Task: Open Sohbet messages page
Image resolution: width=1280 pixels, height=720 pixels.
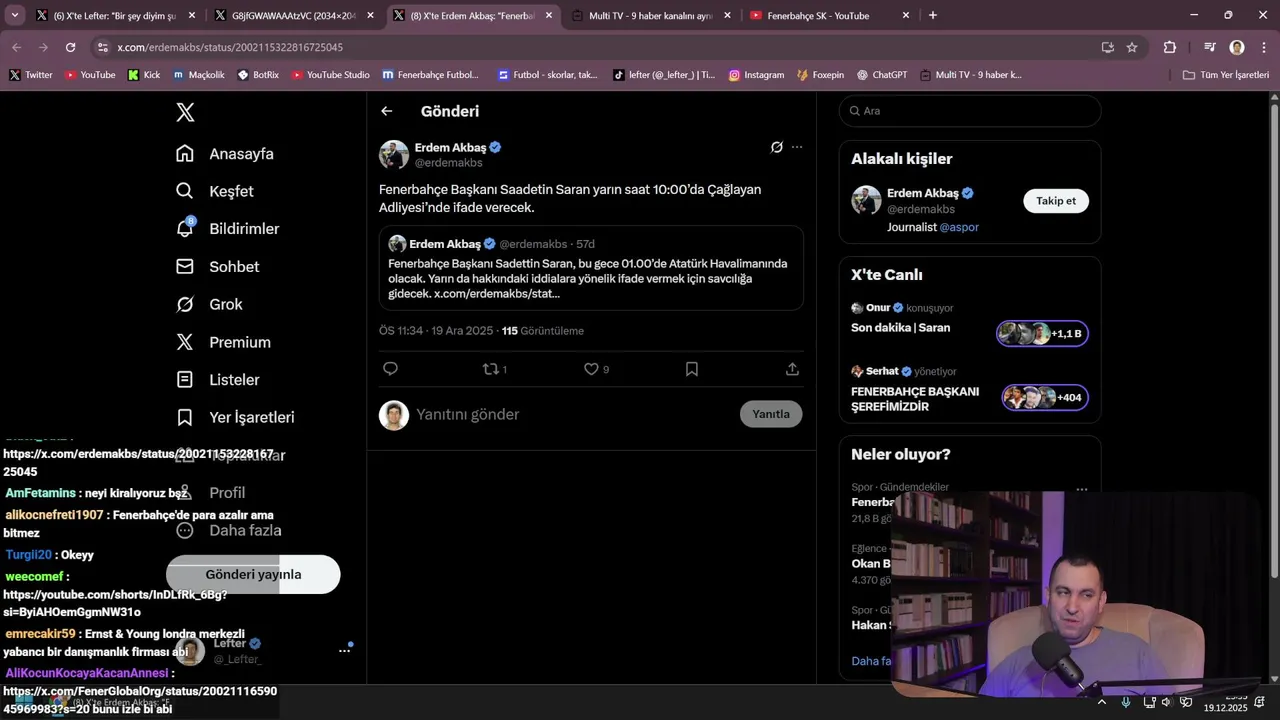Action: pyautogui.click(x=217, y=267)
